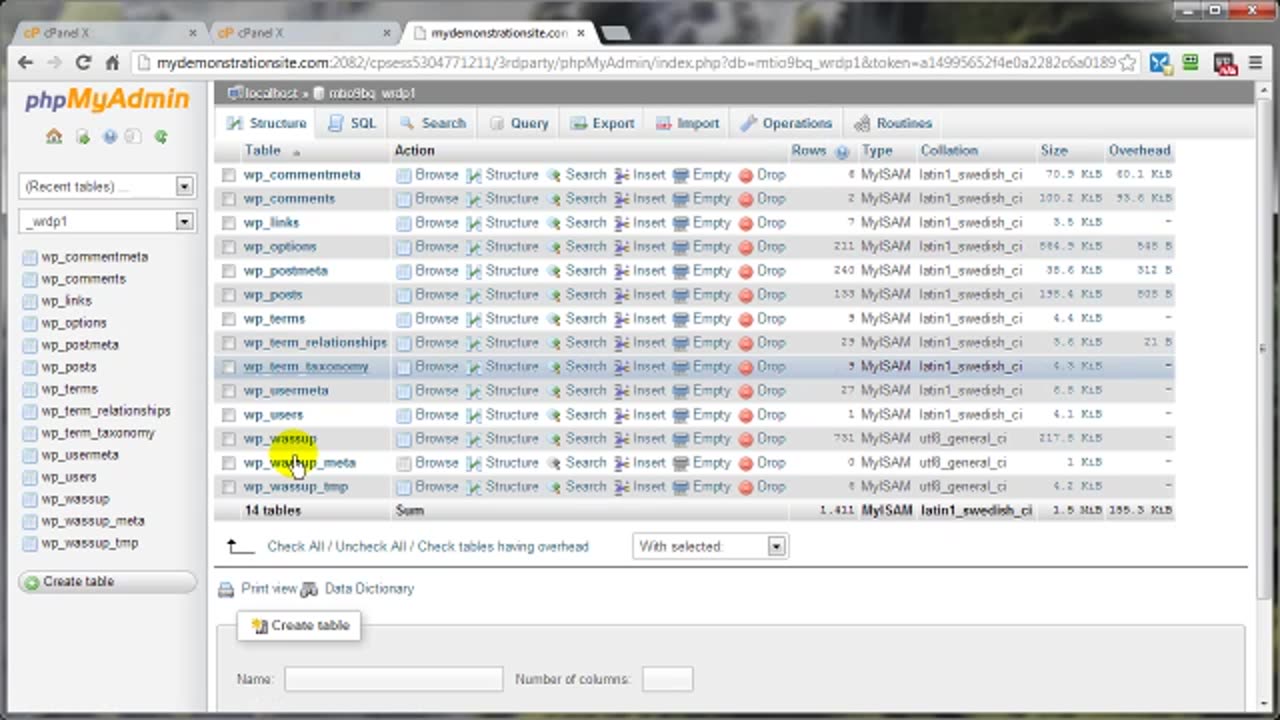The image size is (1280, 720).
Task: Click Empty icon in wp_postmeta row
Action: pyautogui.click(x=681, y=271)
